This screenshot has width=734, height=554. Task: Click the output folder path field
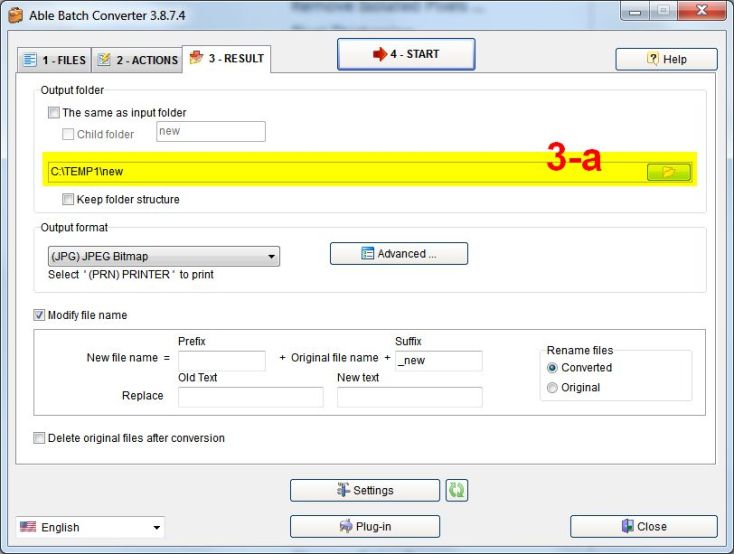(x=346, y=172)
